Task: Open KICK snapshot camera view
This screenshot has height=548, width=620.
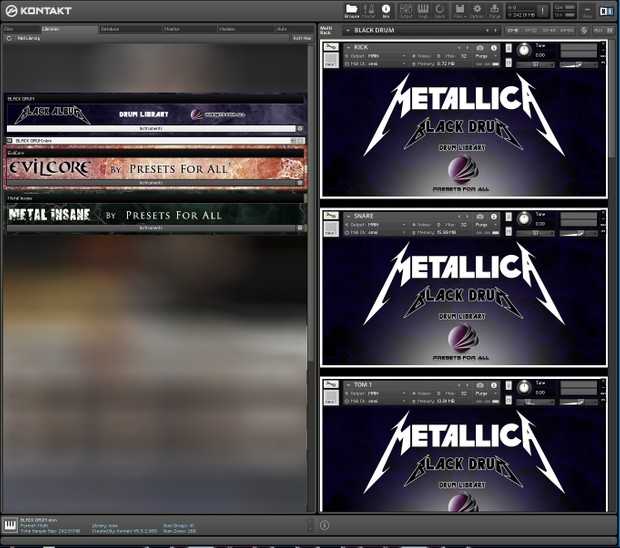Action: pyautogui.click(x=480, y=47)
